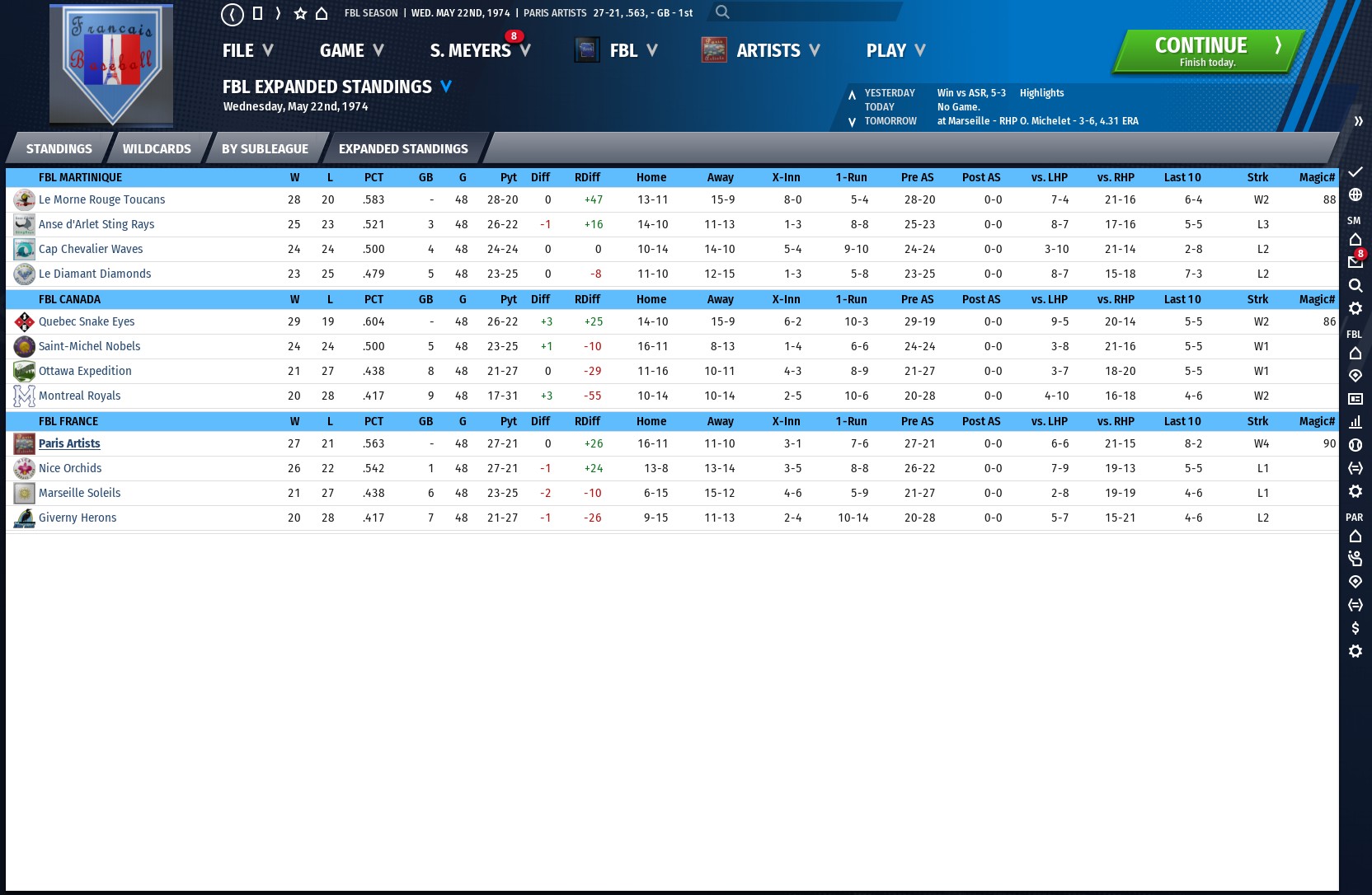This screenshot has width=1372, height=895.
Task: Open the FBL home icon in sidebar
Action: click(1355, 353)
